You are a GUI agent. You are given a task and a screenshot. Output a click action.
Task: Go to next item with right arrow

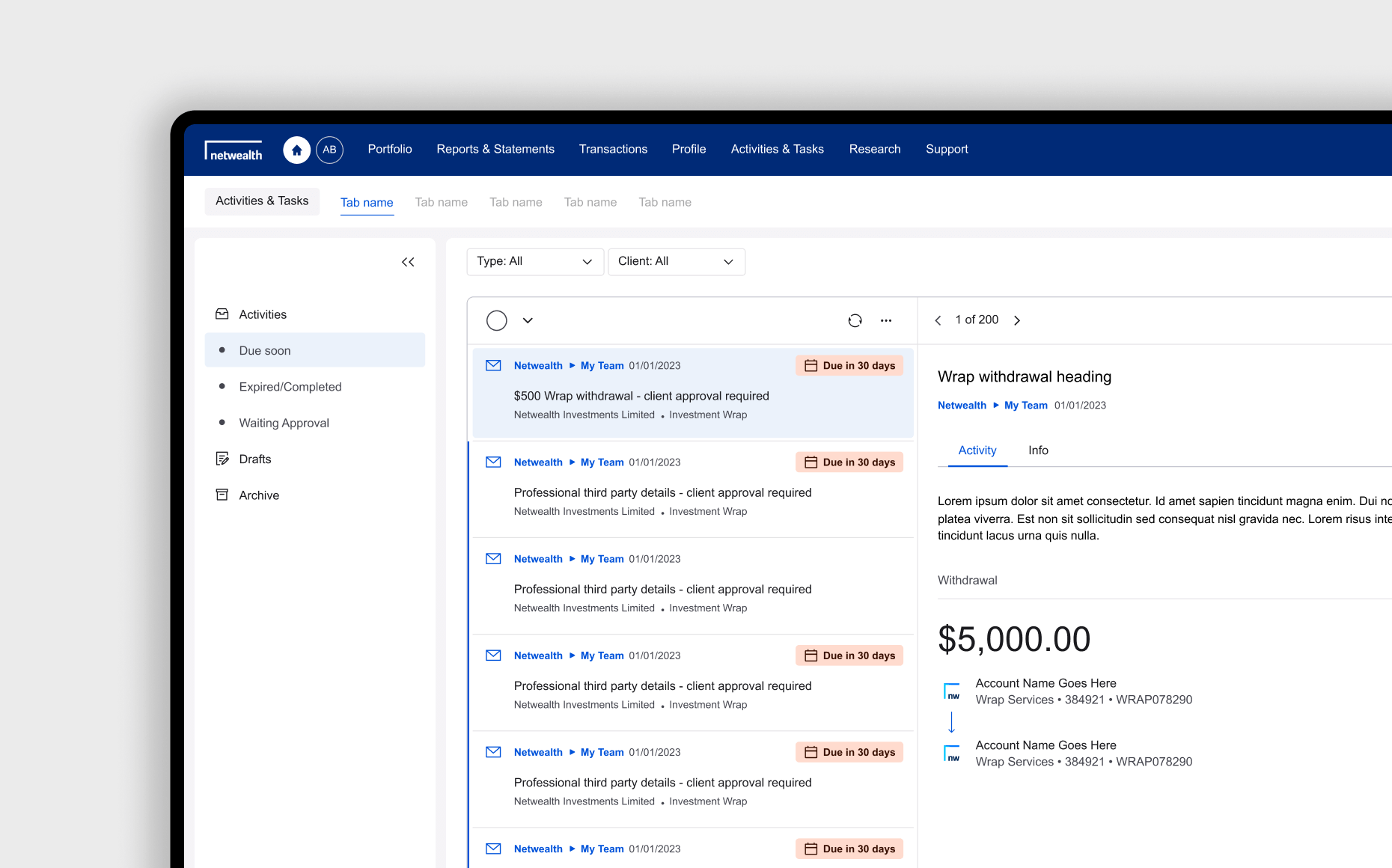pos(1017,320)
